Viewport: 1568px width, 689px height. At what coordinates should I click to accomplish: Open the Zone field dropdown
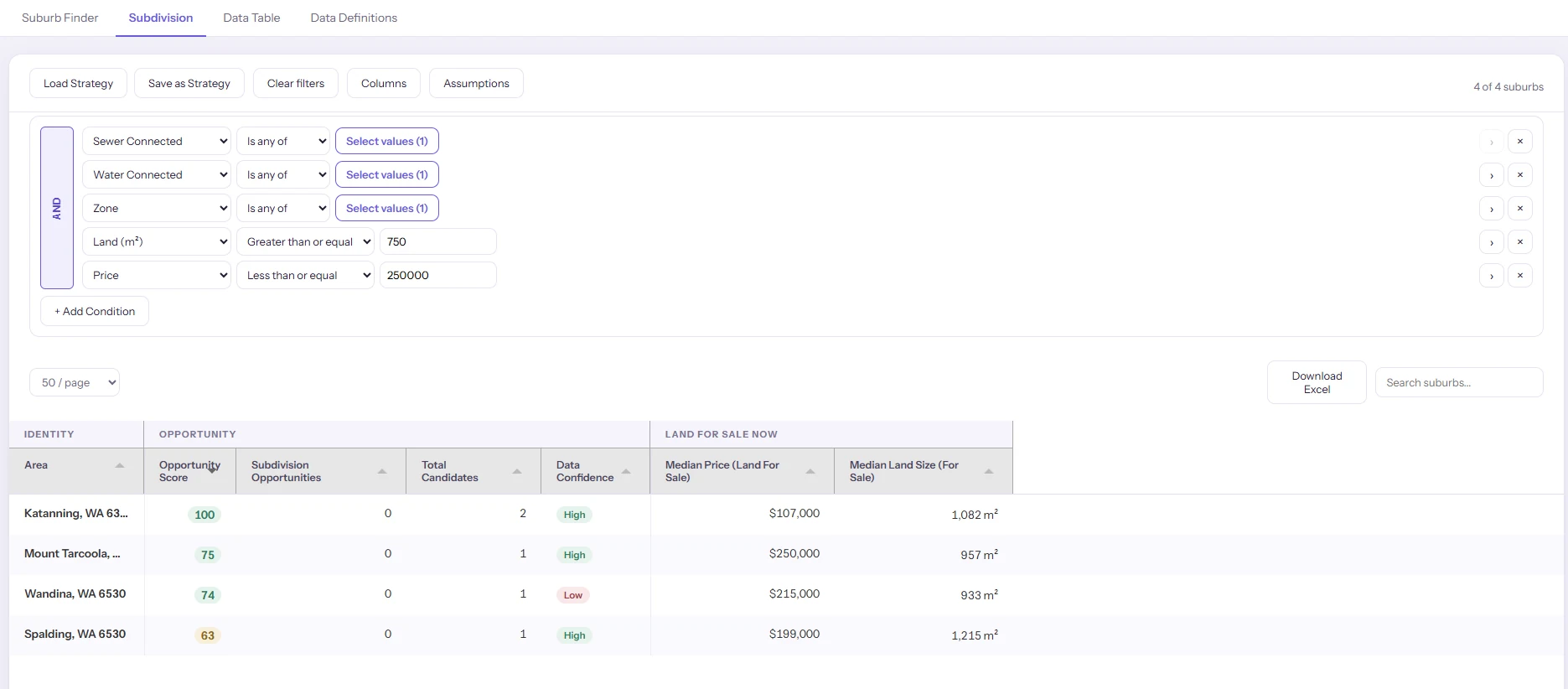click(x=157, y=208)
